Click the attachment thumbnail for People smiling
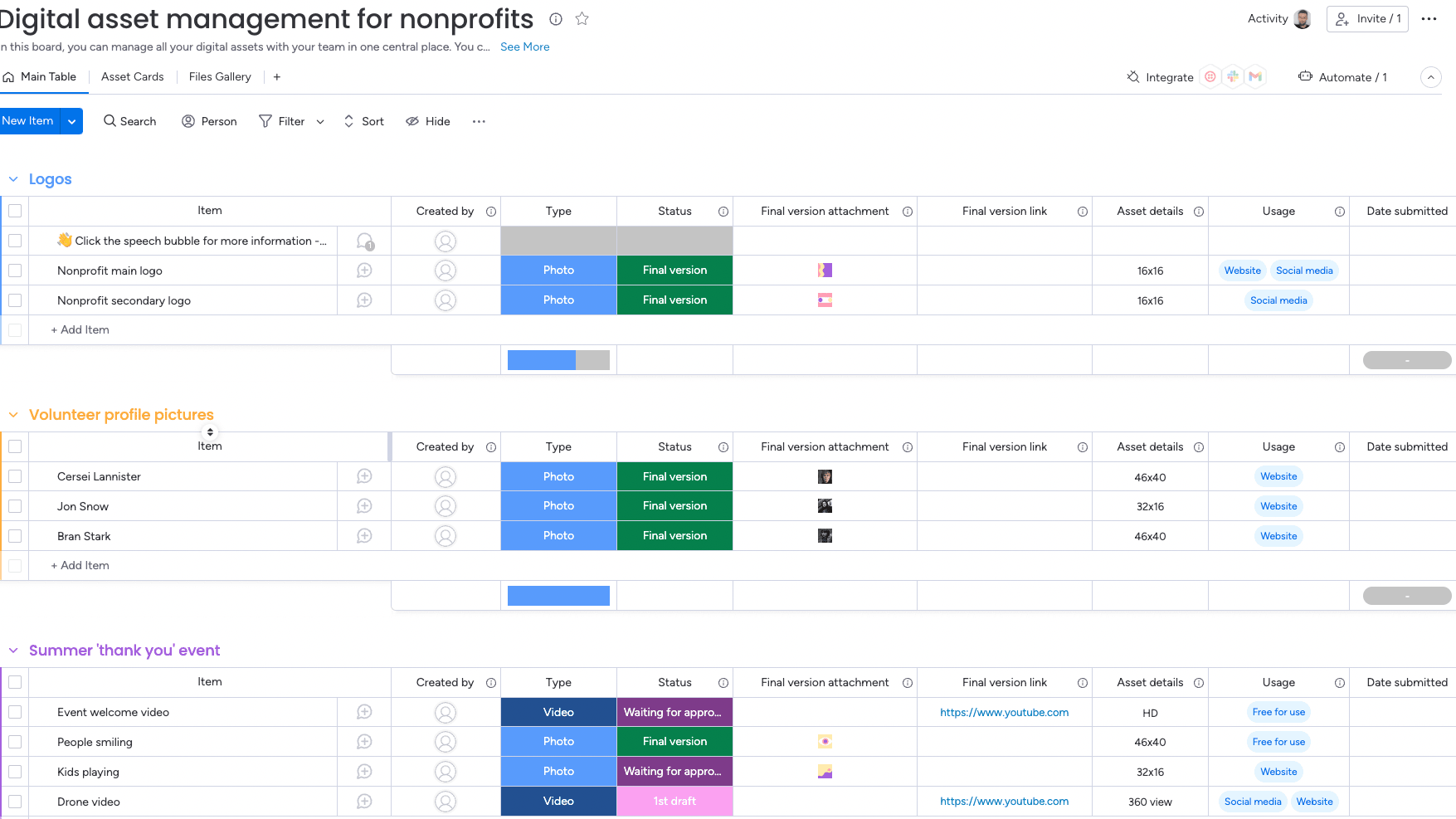This screenshot has height=819, width=1456. [825, 741]
